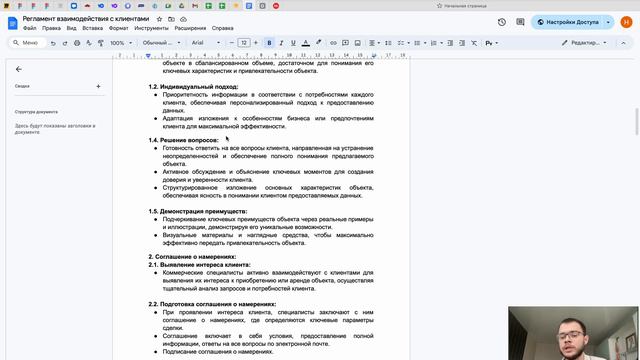Open version history clock icon
The width and height of the screenshot is (640, 360).
pyautogui.click(x=502, y=22)
